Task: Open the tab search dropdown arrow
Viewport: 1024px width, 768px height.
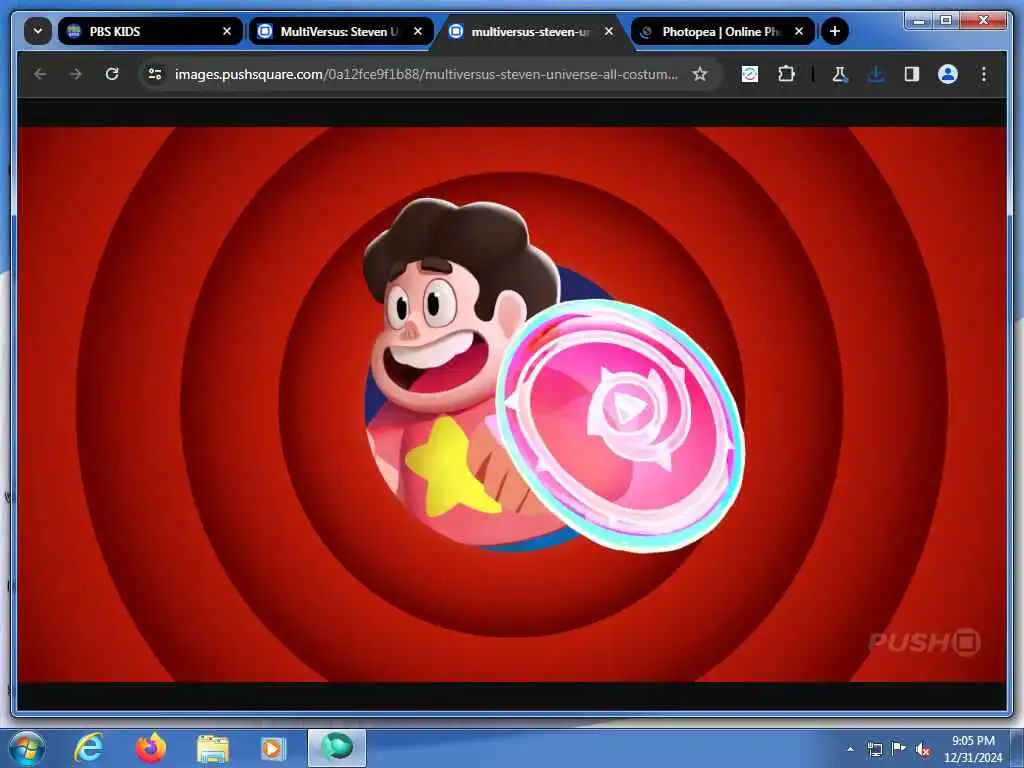Action: (x=38, y=31)
